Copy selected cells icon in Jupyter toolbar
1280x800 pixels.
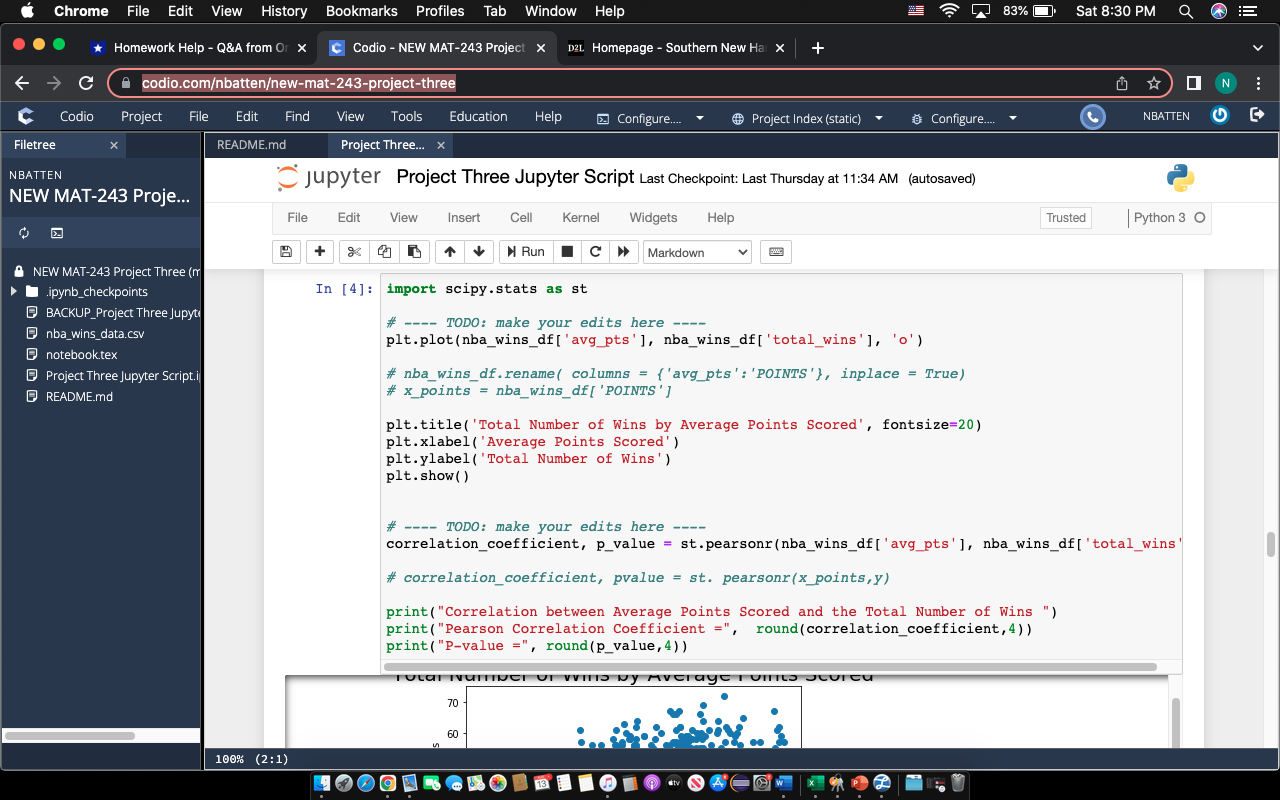coord(384,252)
